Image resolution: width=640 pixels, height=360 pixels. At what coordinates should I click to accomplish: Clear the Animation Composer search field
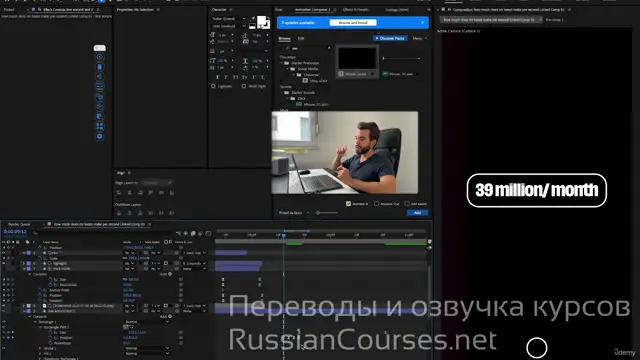pos(329,48)
